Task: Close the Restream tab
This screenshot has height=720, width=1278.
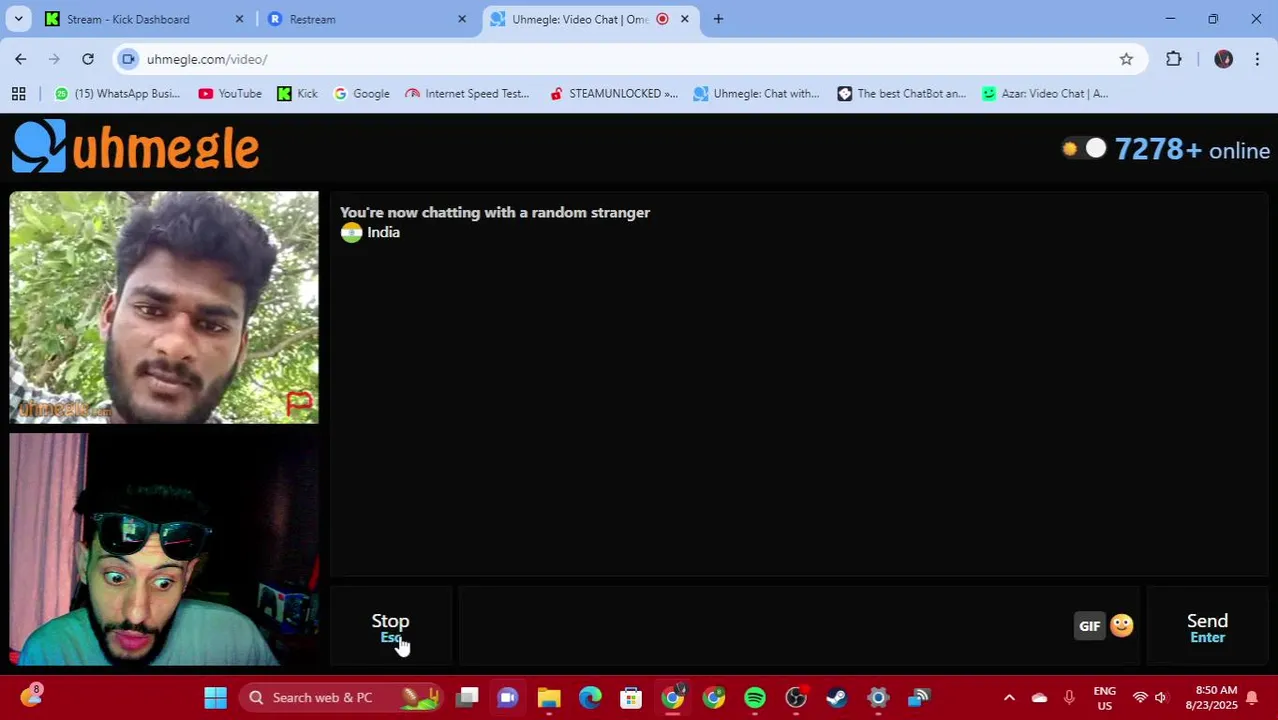Action: (x=462, y=19)
